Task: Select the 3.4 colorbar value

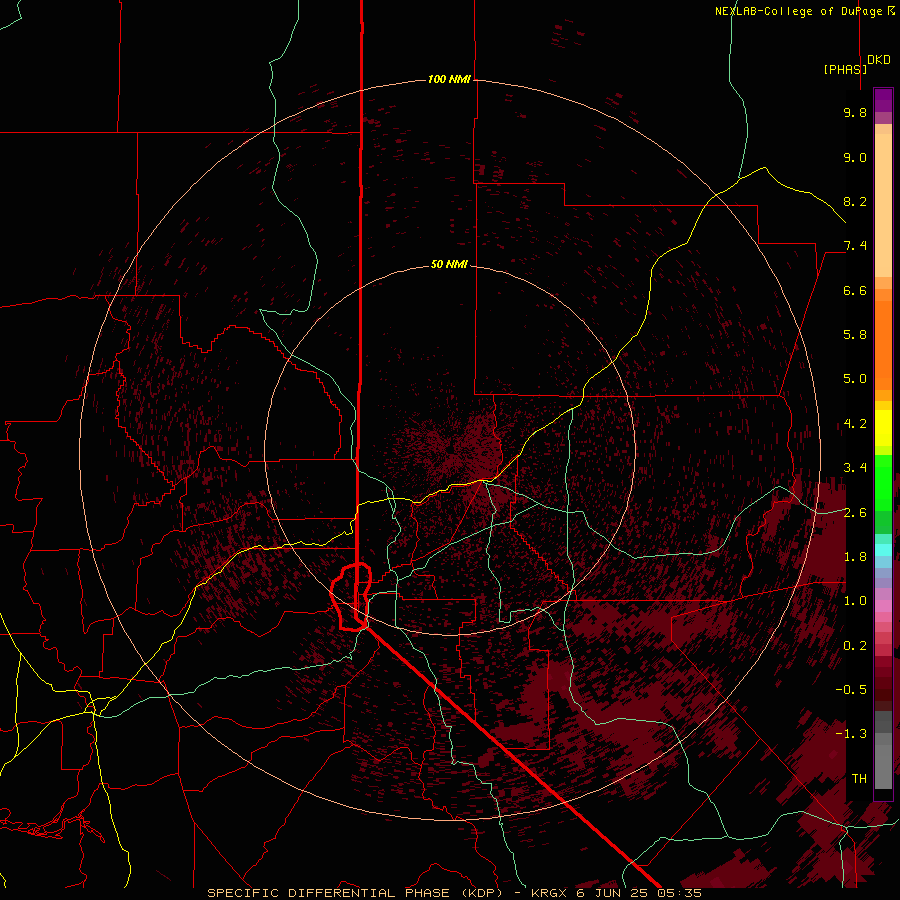Action: [855, 468]
